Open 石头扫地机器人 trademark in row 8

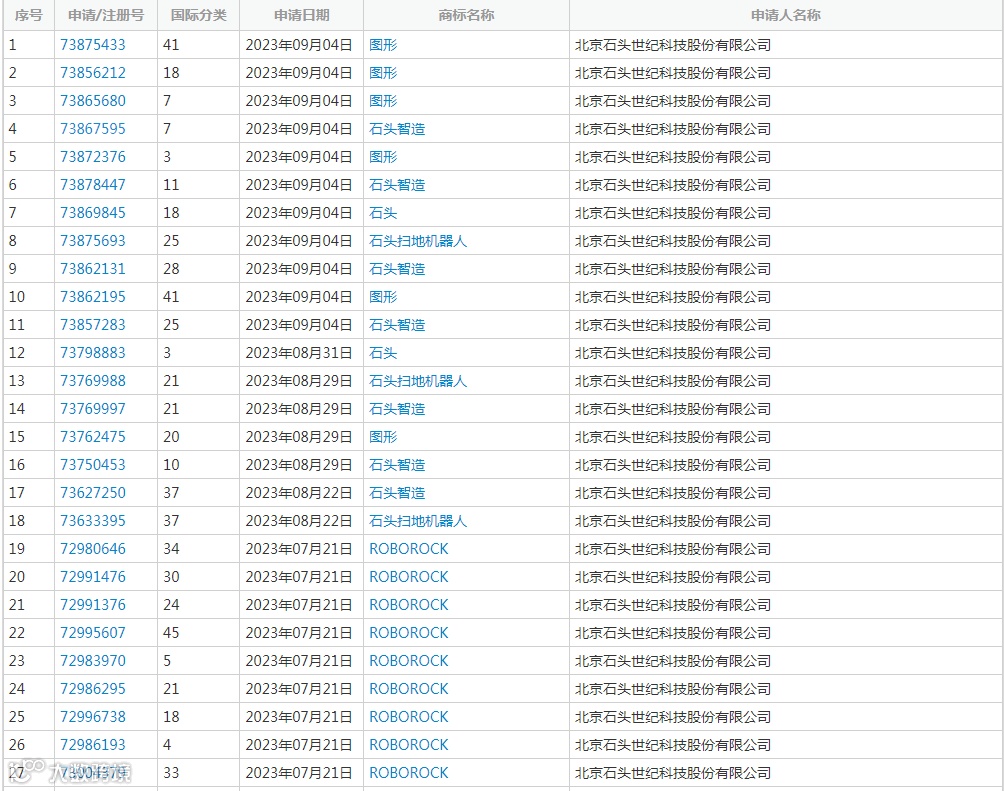(x=418, y=241)
